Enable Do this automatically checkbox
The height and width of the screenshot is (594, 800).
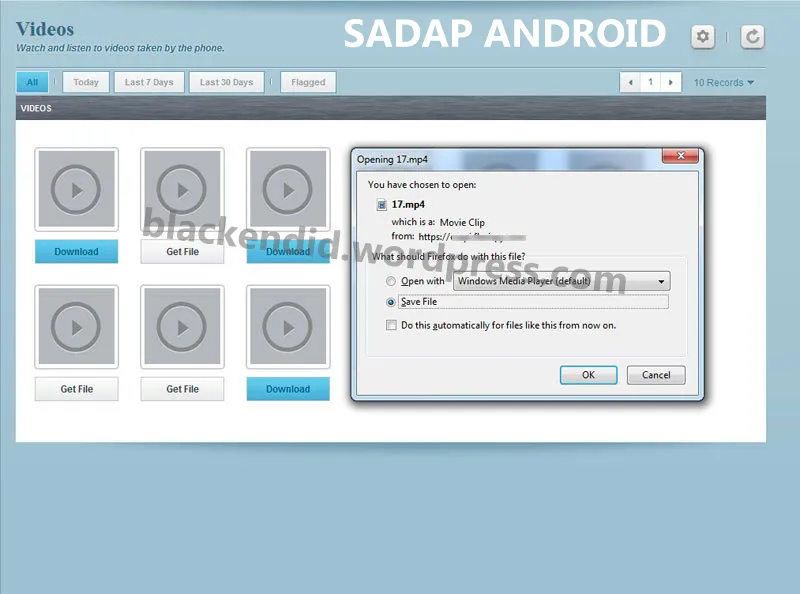click(391, 325)
